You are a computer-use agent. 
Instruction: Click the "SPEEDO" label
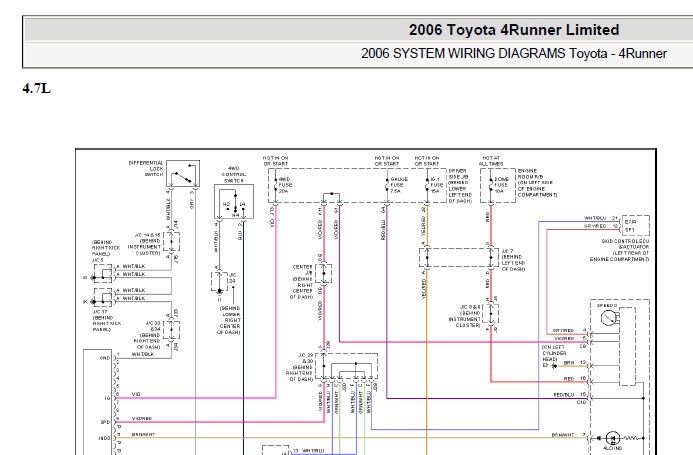[x=607, y=306]
